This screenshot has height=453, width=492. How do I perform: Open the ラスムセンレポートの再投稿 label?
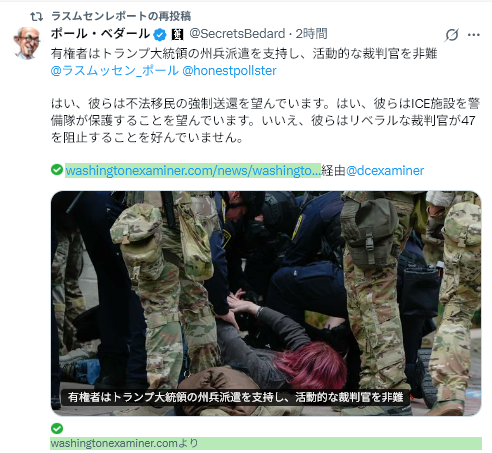coord(121,16)
